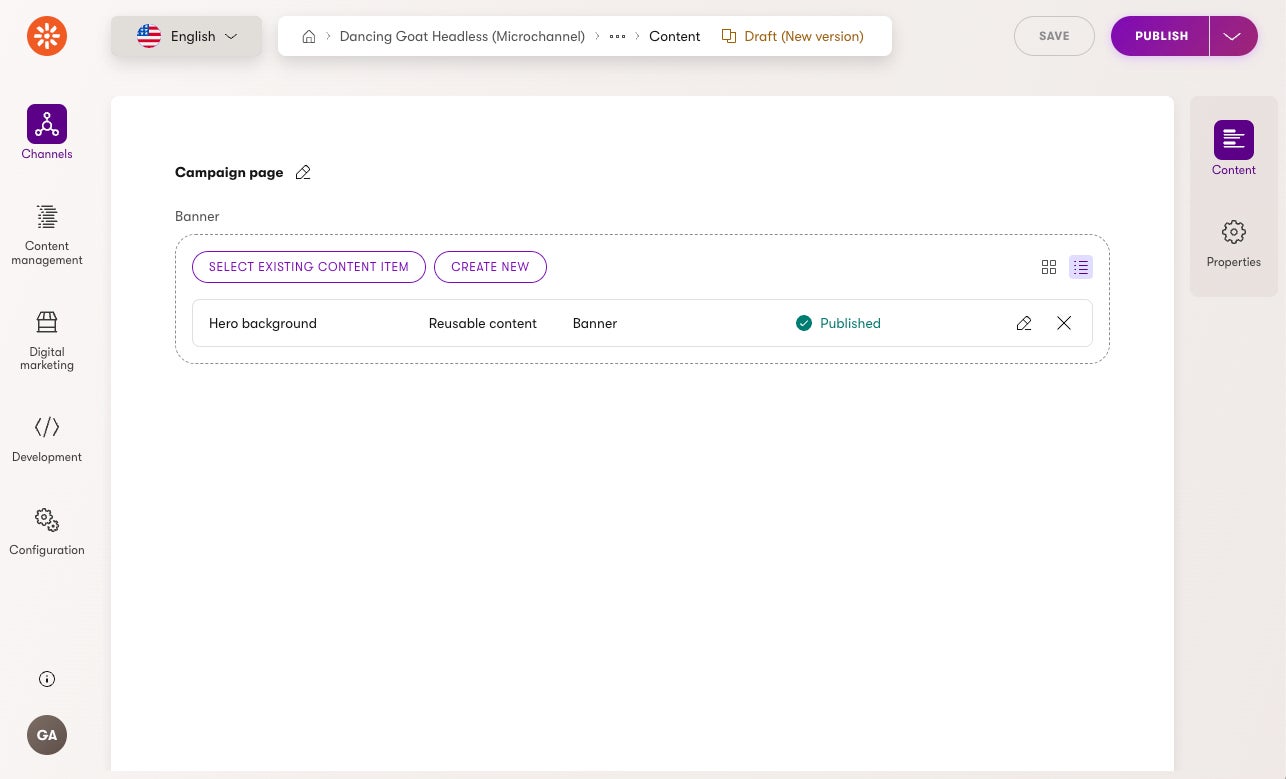Switch Banner items to list view
1286x779 pixels.
point(1081,267)
